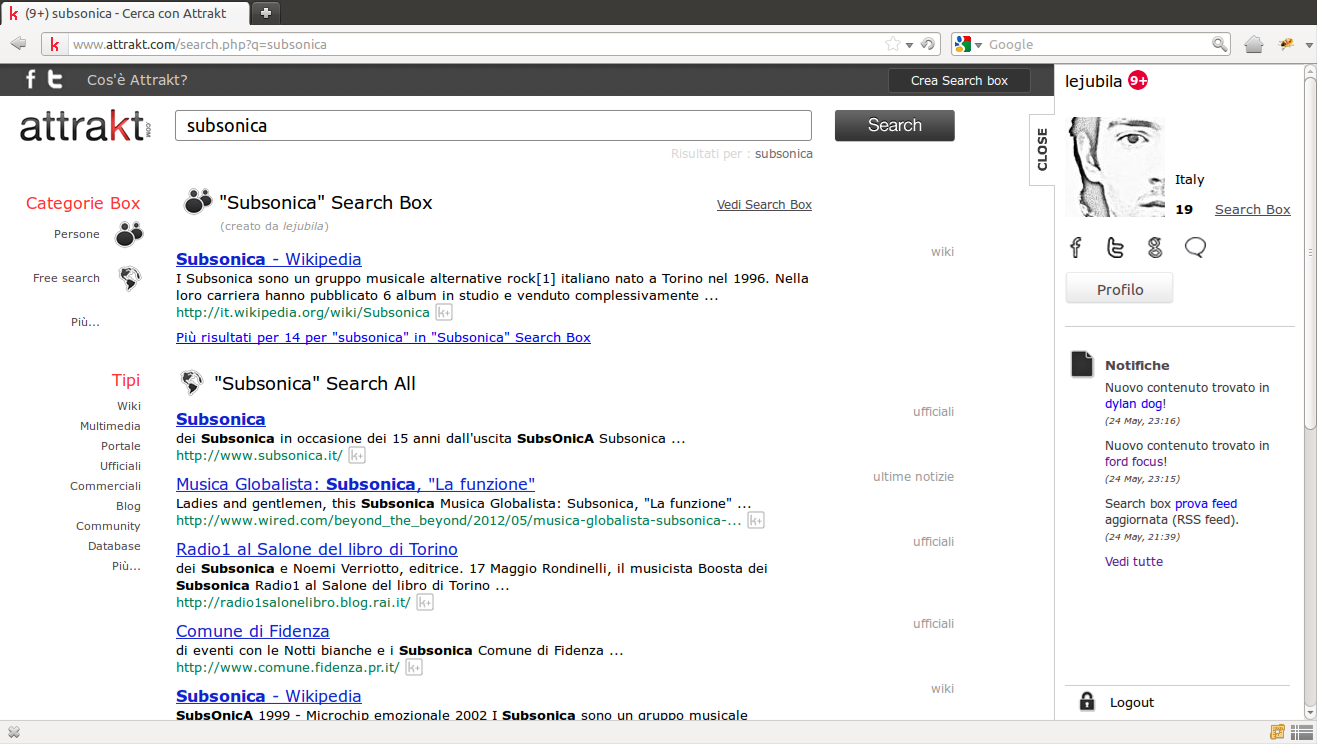
Task: Open Più risultati per 14 link
Action: point(383,337)
